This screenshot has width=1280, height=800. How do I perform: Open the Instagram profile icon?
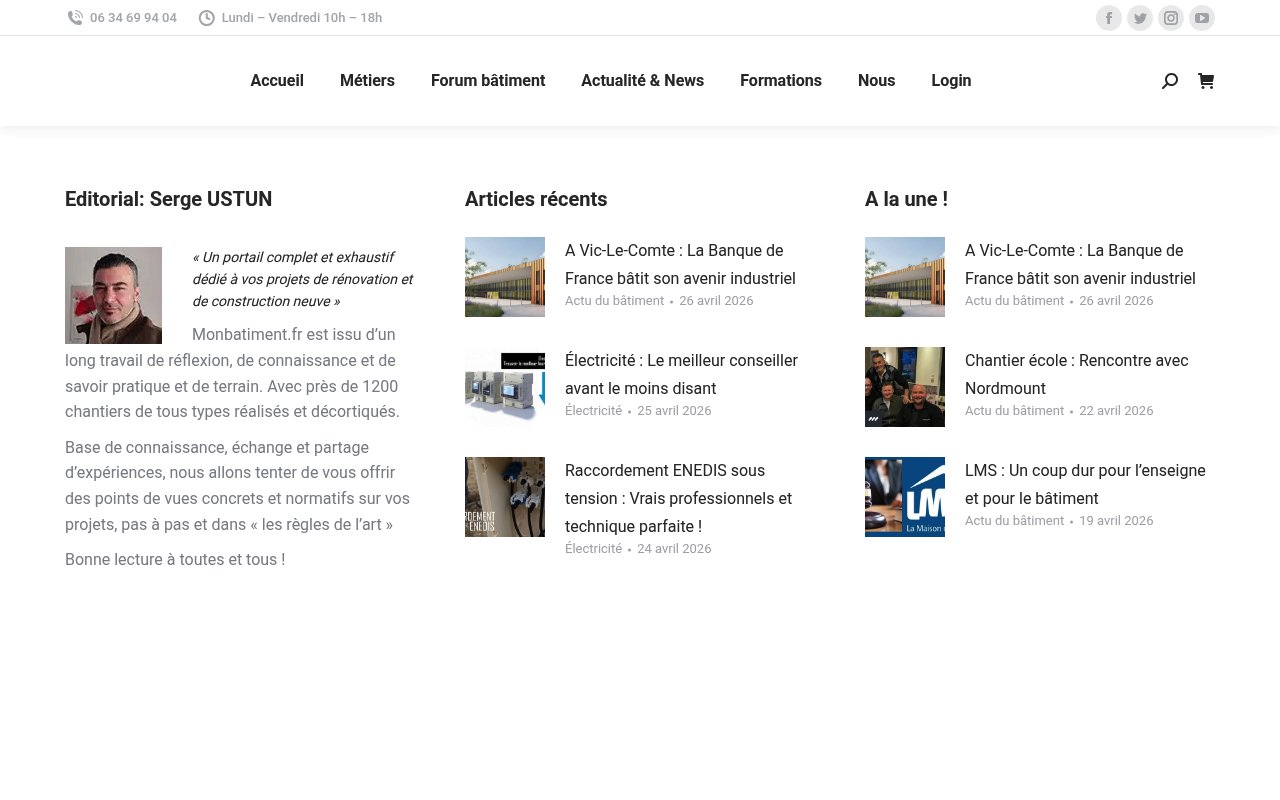(1171, 18)
